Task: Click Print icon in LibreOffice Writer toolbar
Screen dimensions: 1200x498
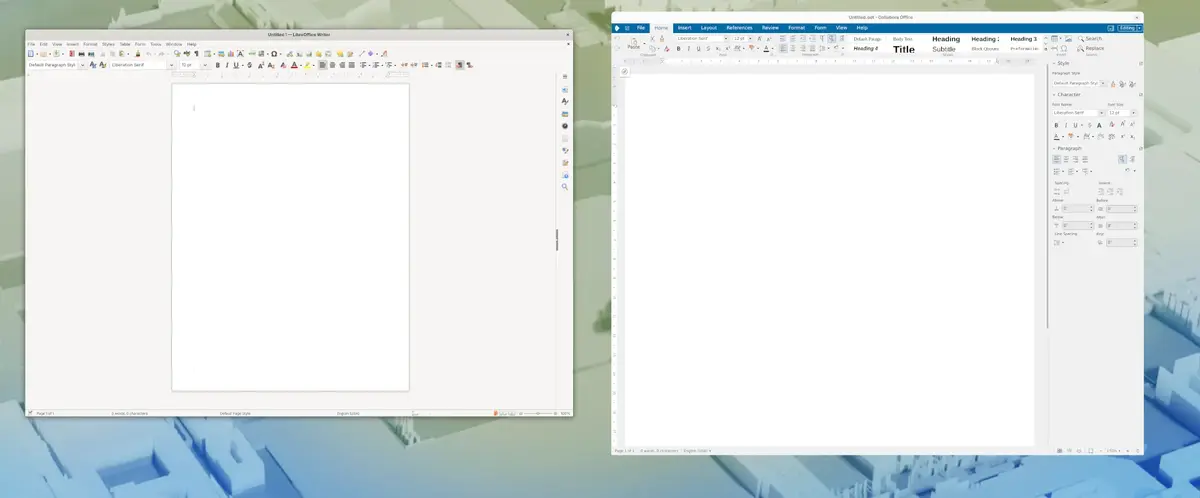Action: pos(82,54)
